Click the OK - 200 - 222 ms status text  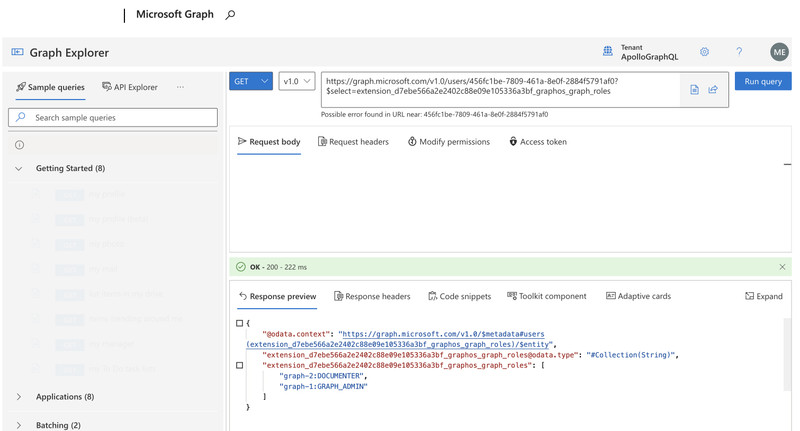(x=278, y=267)
